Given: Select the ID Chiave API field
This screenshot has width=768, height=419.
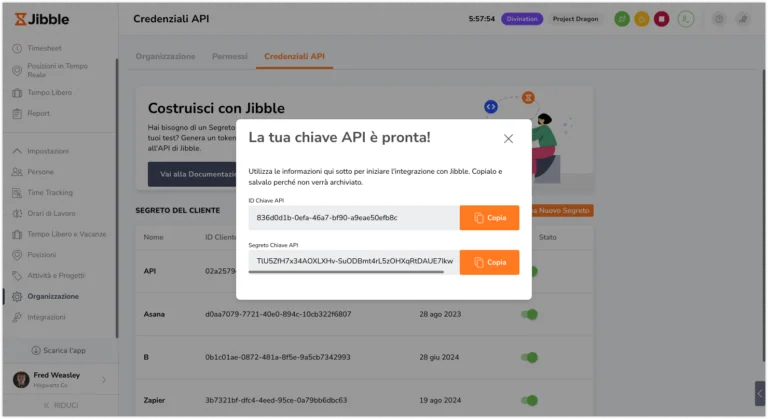Looking at the screenshot, I should pos(354,218).
